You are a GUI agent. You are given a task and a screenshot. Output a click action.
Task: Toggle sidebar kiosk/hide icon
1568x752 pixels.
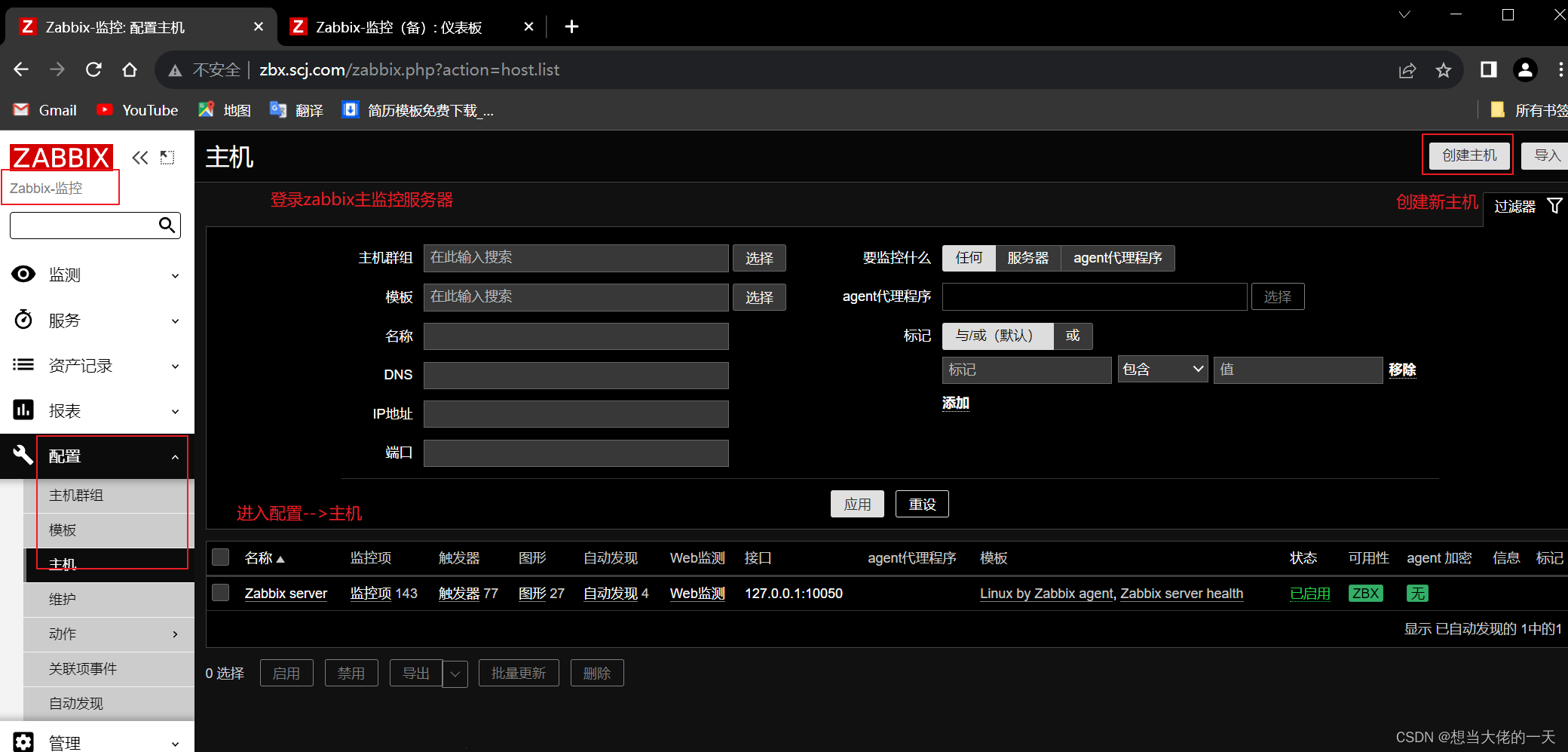tap(167, 158)
